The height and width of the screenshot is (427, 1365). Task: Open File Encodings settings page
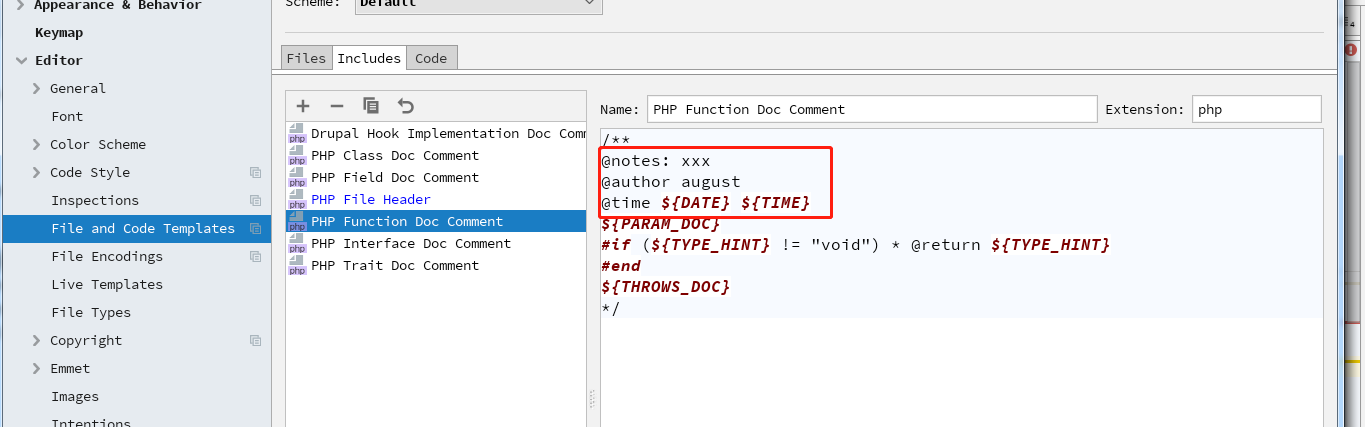pyautogui.click(x=106, y=256)
